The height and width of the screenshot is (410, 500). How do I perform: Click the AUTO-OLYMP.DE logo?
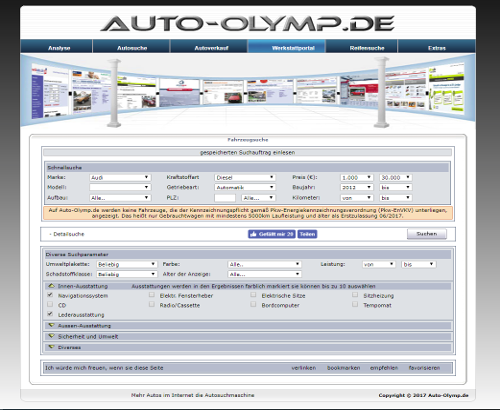[x=248, y=23]
